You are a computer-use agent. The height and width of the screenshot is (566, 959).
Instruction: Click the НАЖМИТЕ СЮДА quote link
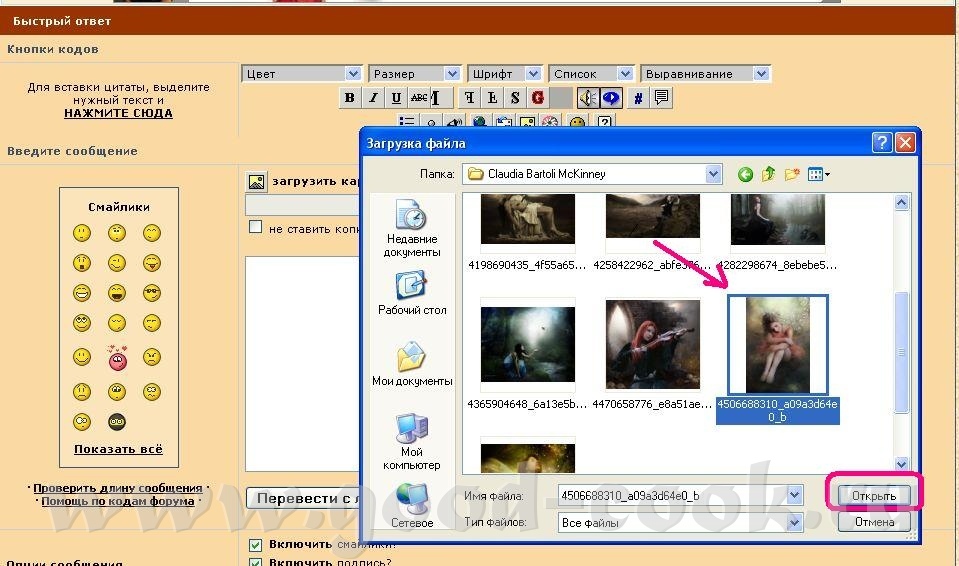pos(118,113)
